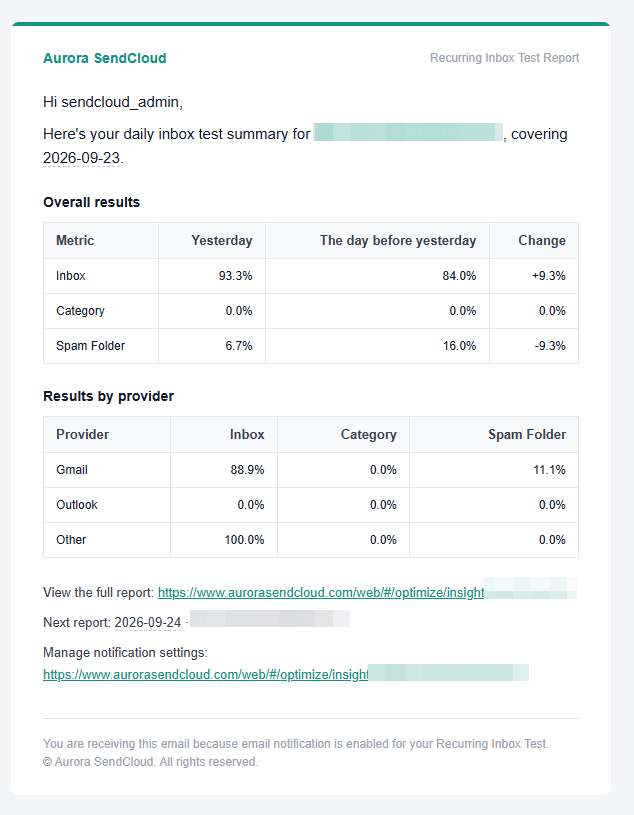The height and width of the screenshot is (815, 634).
Task: Click the Other provider row label
Action: [71, 540]
